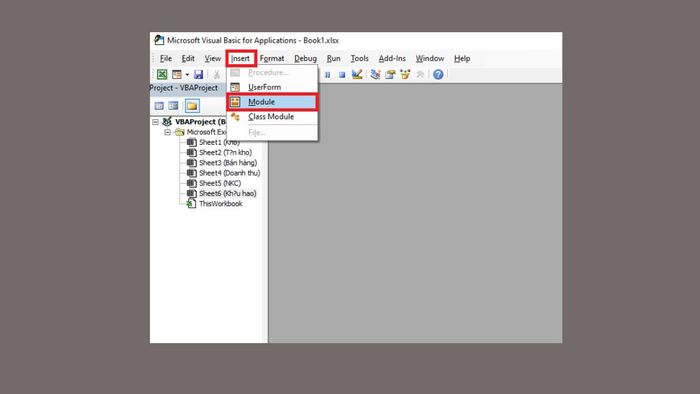Open the Add-Ins menu
This screenshot has width=700, height=394.
point(392,58)
